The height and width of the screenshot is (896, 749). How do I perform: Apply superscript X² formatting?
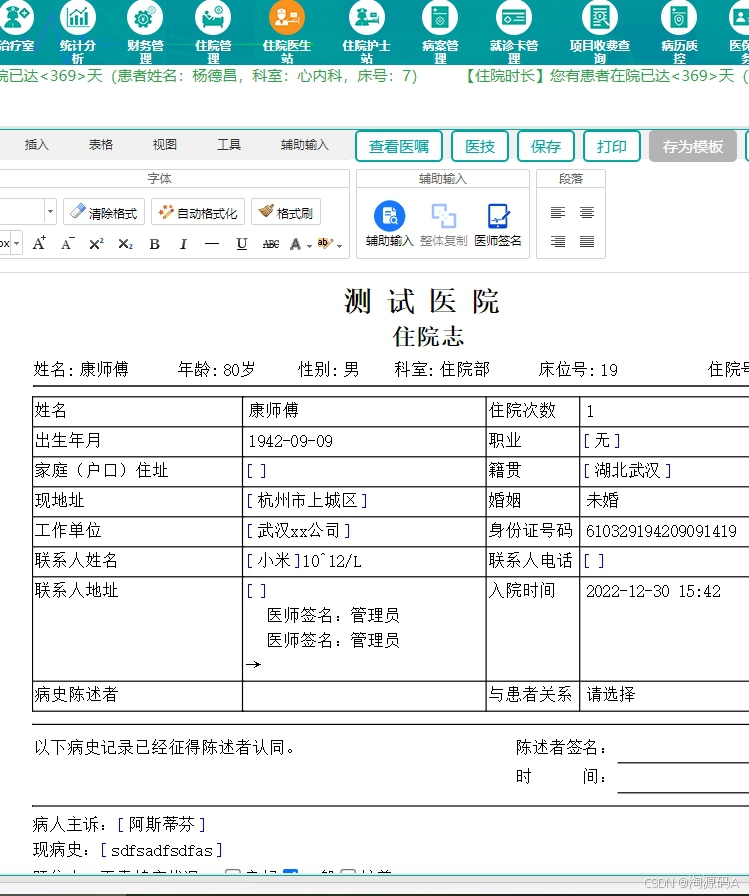[96, 244]
